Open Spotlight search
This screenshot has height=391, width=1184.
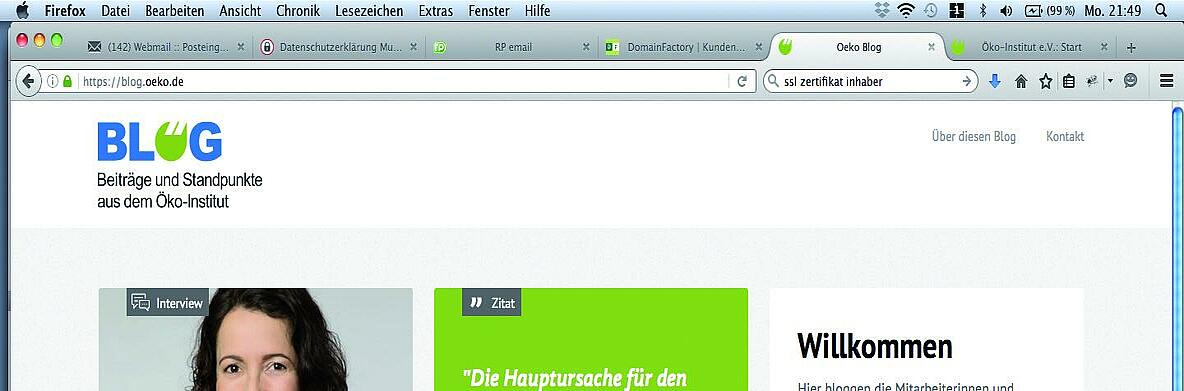[x=1161, y=11]
